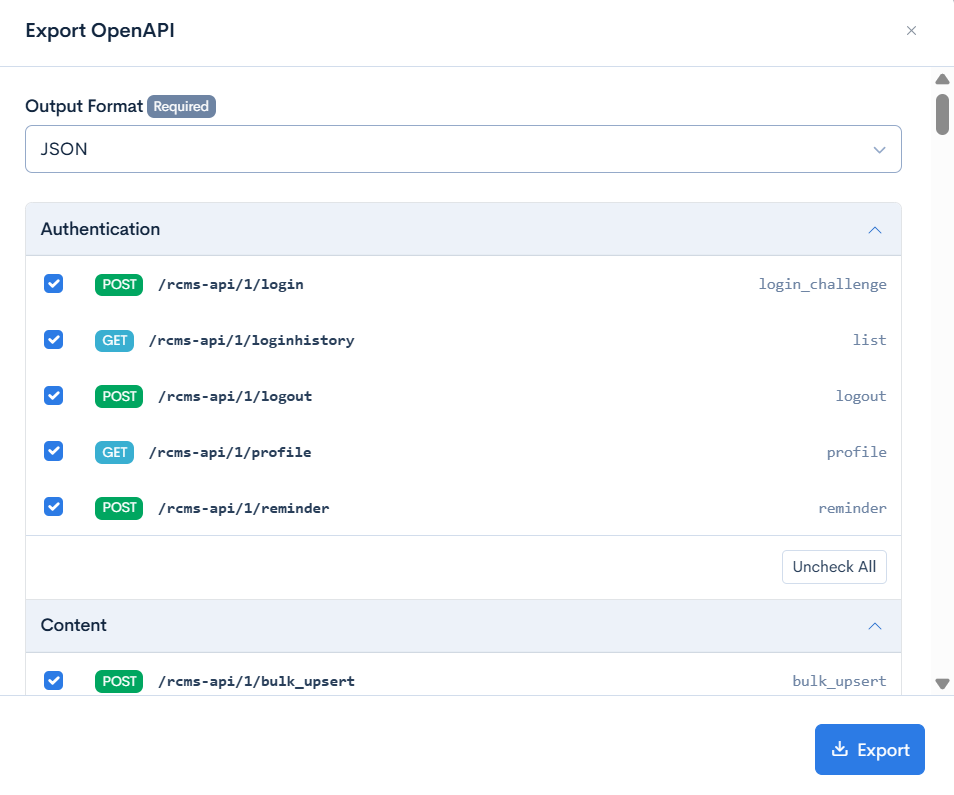Uncheck the loginhistory endpoint checkbox

point(54,340)
